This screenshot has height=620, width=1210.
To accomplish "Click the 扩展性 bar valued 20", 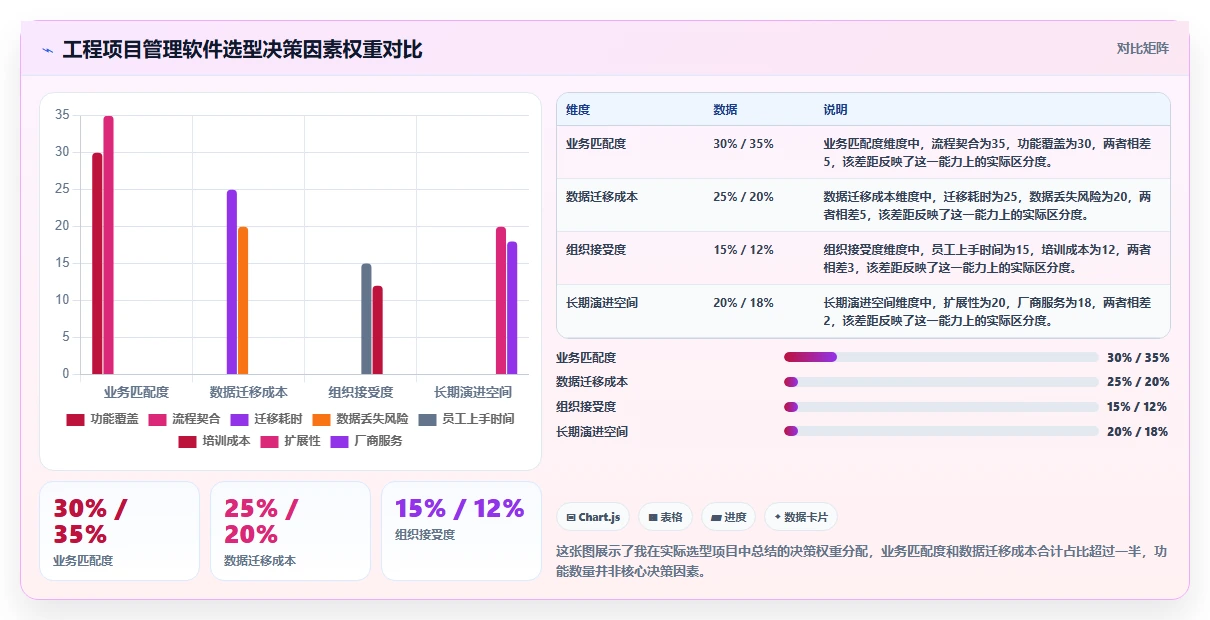I will click(x=501, y=301).
